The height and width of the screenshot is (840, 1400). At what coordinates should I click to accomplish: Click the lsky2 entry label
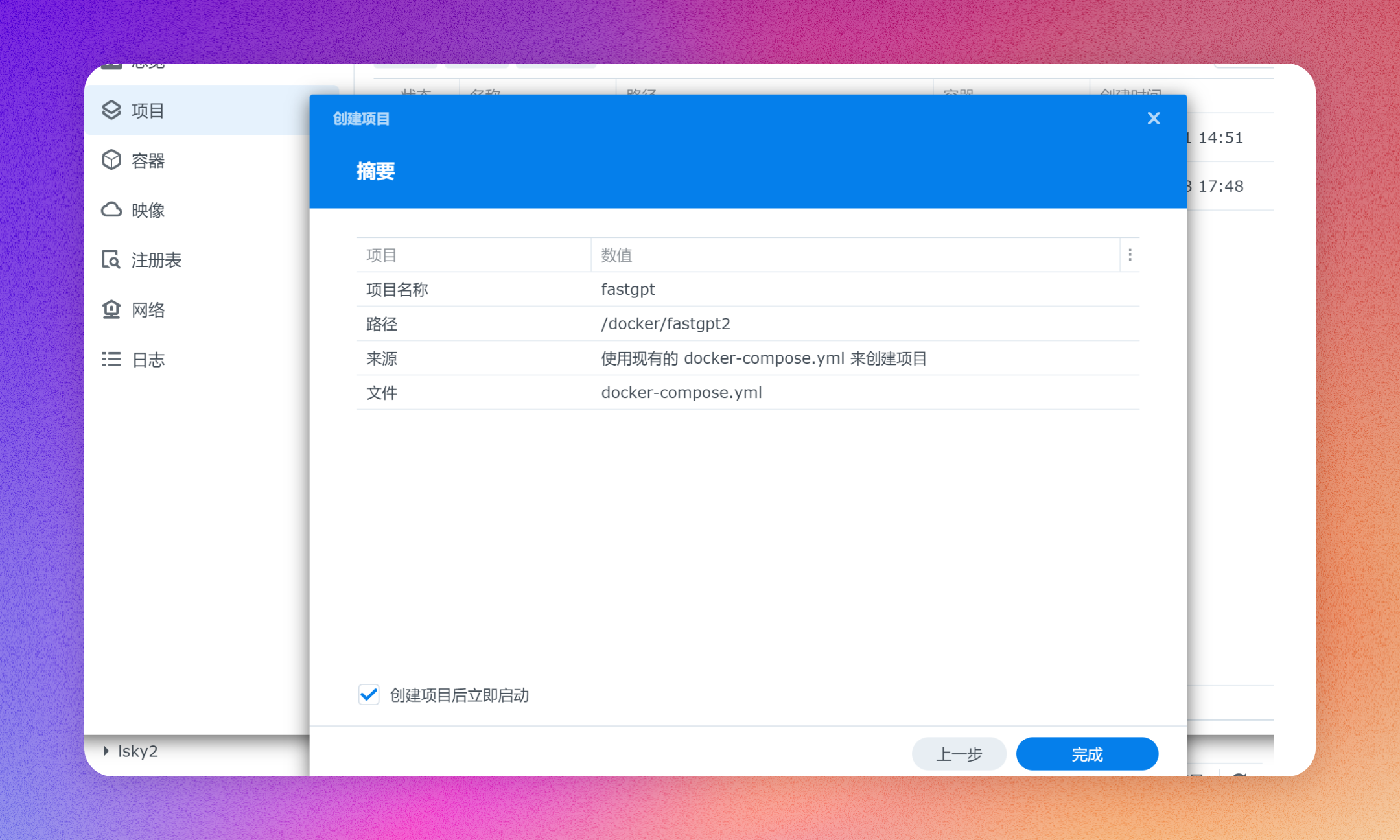(138, 751)
